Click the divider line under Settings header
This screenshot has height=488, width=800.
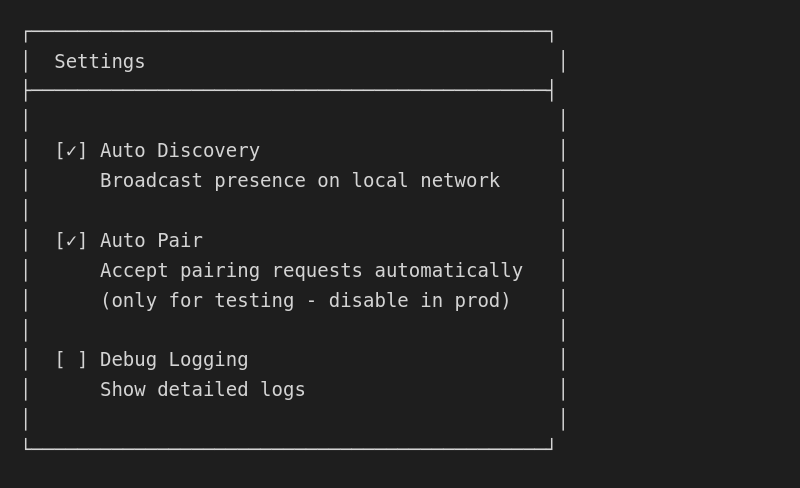click(x=288, y=90)
